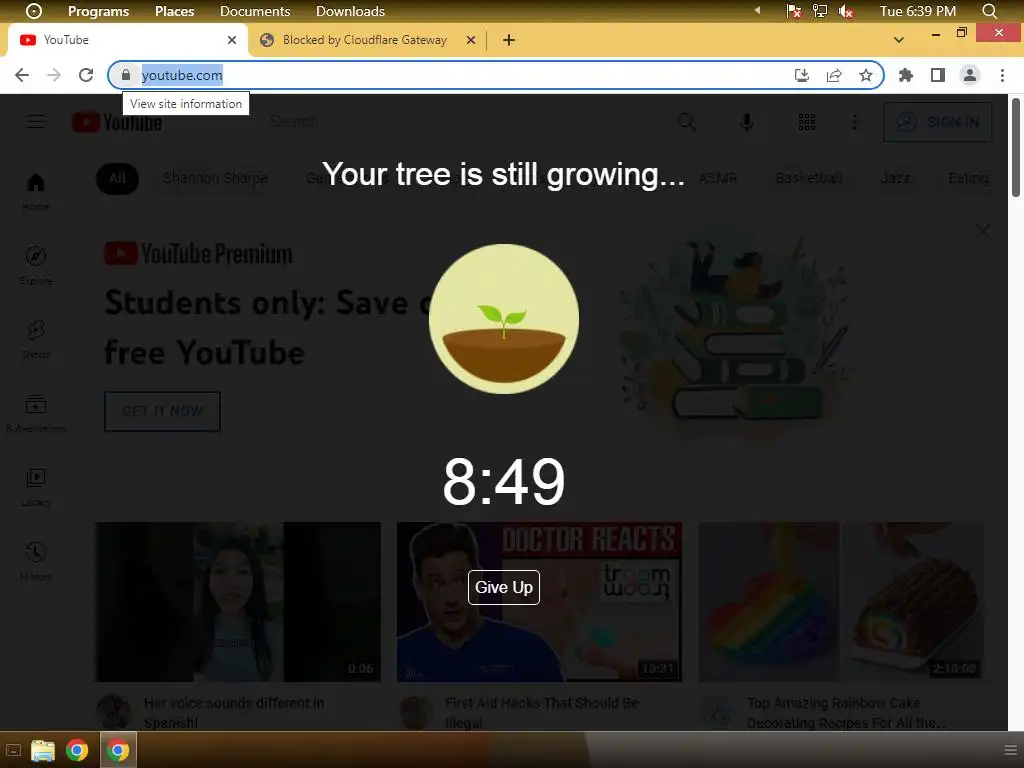Screen dimensions: 1024x768
Task: Open the Downloads menu
Action: pyautogui.click(x=350, y=11)
